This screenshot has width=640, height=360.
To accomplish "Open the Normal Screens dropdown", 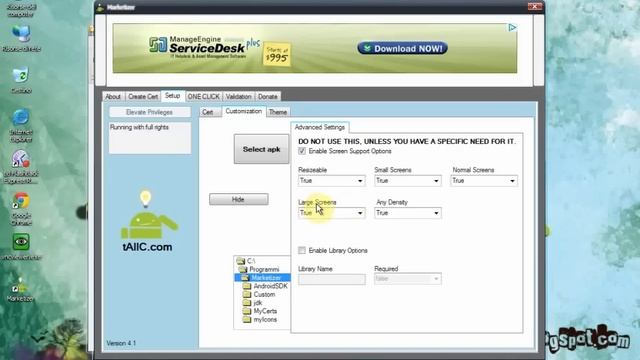I will [x=484, y=180].
